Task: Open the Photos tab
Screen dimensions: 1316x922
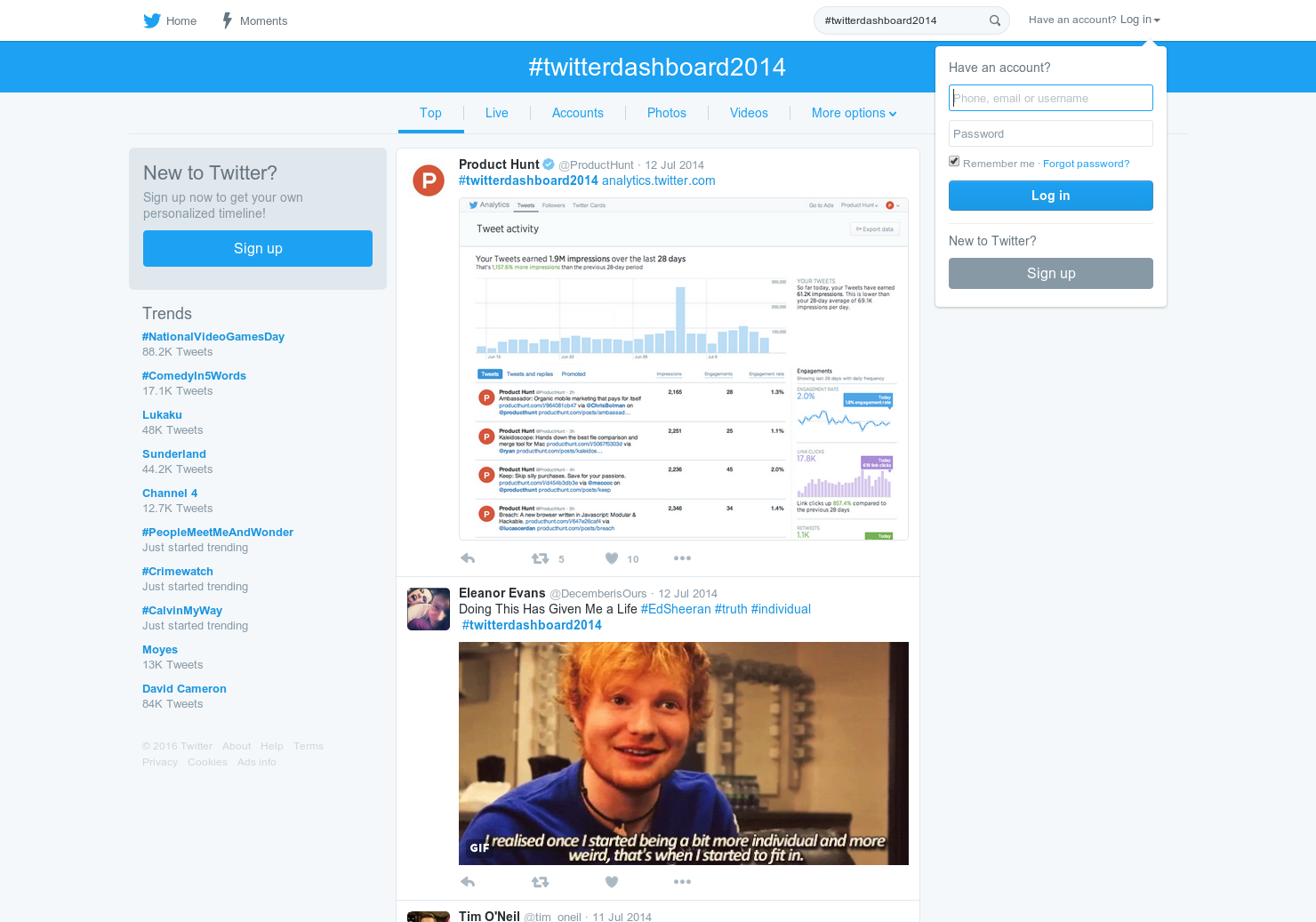Action: (666, 113)
